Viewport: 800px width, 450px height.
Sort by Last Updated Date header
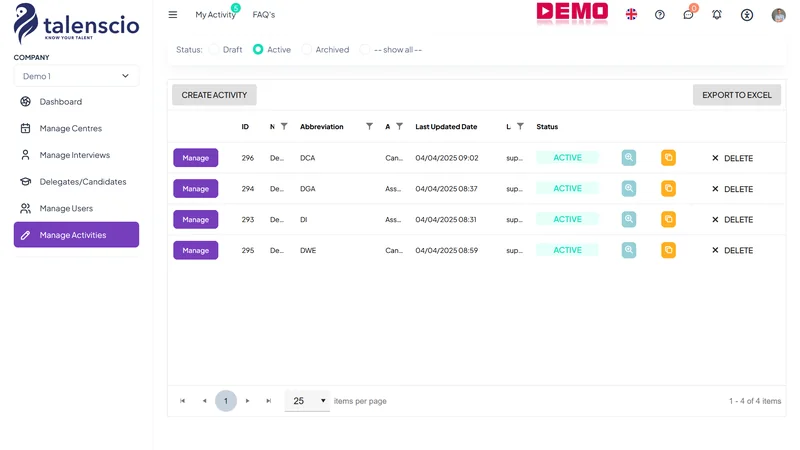(446, 127)
